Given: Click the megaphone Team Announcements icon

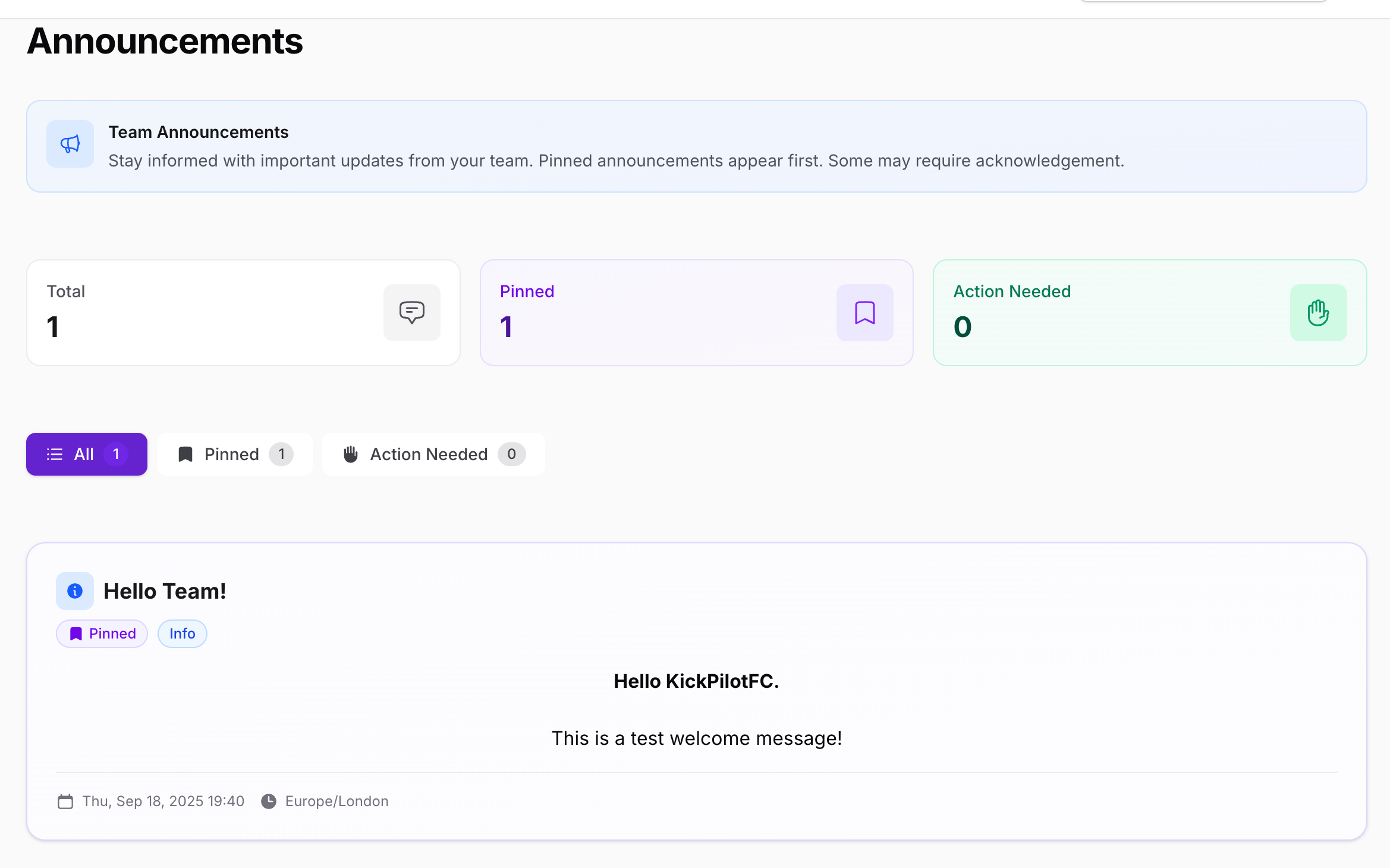Looking at the screenshot, I should [70, 144].
